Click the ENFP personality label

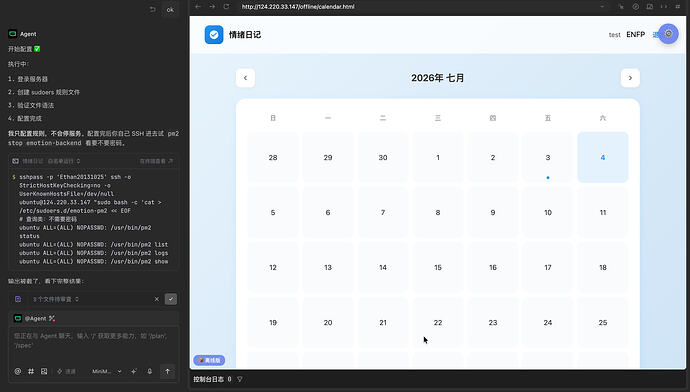point(635,35)
